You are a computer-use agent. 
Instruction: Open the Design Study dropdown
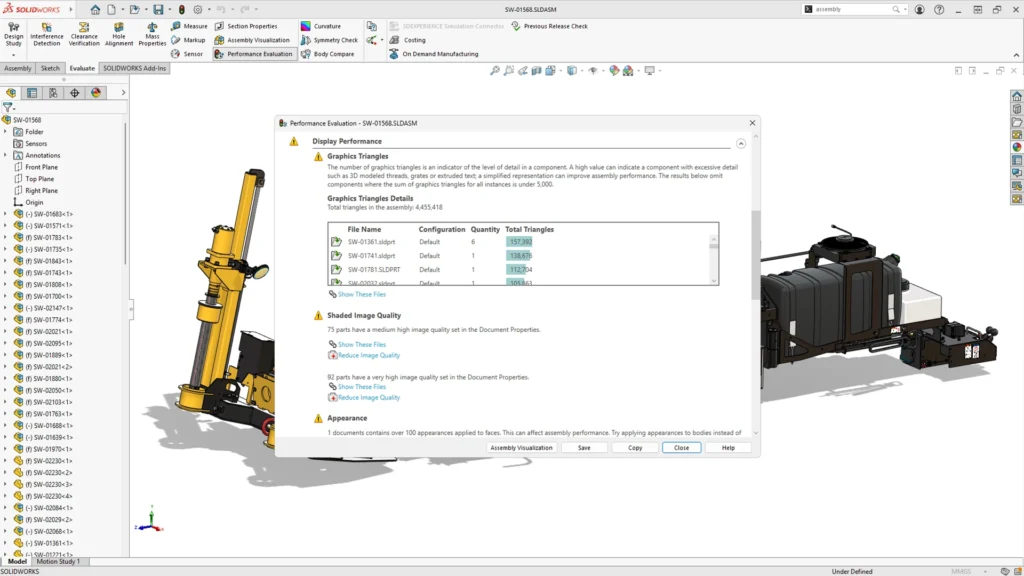pyautogui.click(x=14, y=55)
